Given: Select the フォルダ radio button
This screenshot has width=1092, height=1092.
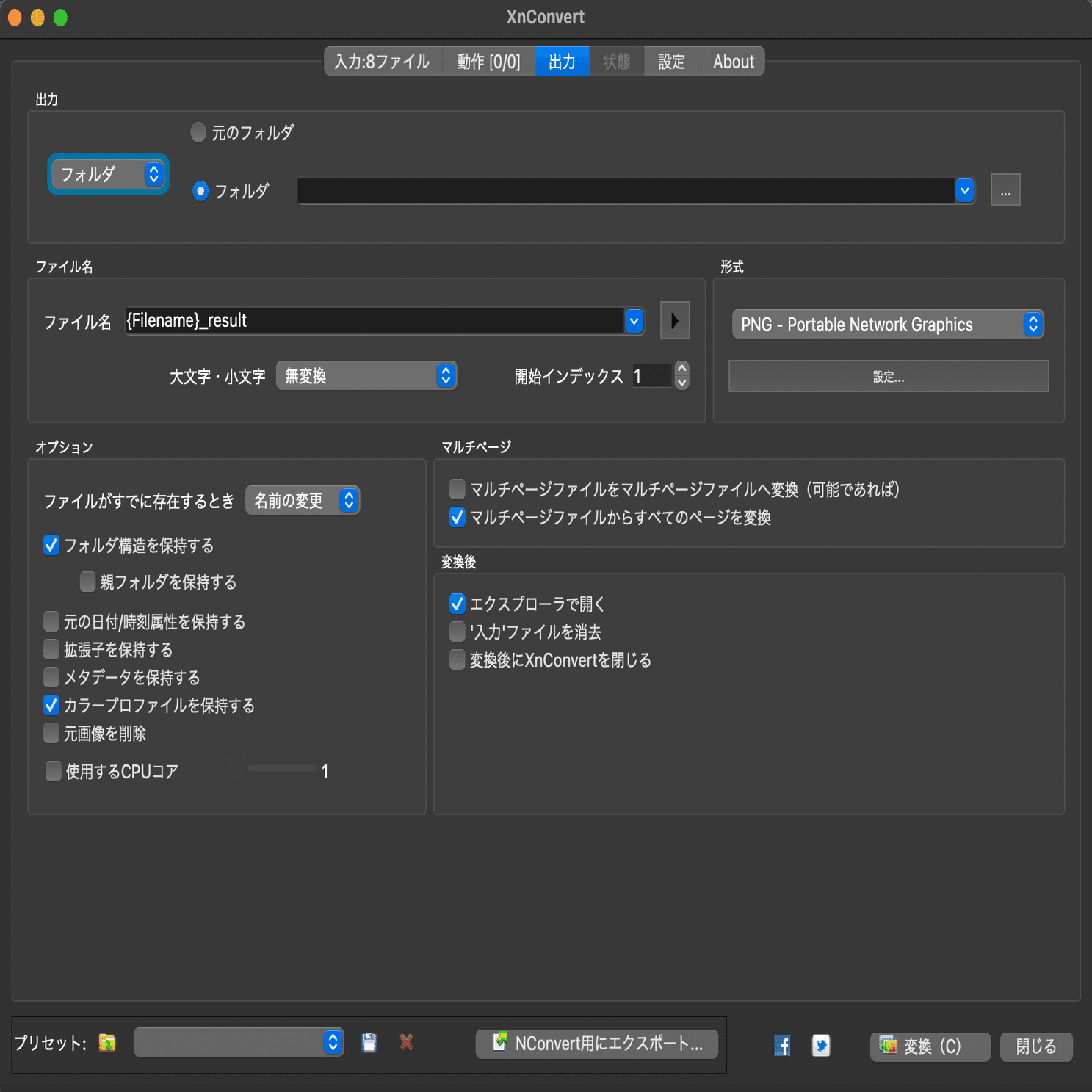Looking at the screenshot, I should coord(200,191).
